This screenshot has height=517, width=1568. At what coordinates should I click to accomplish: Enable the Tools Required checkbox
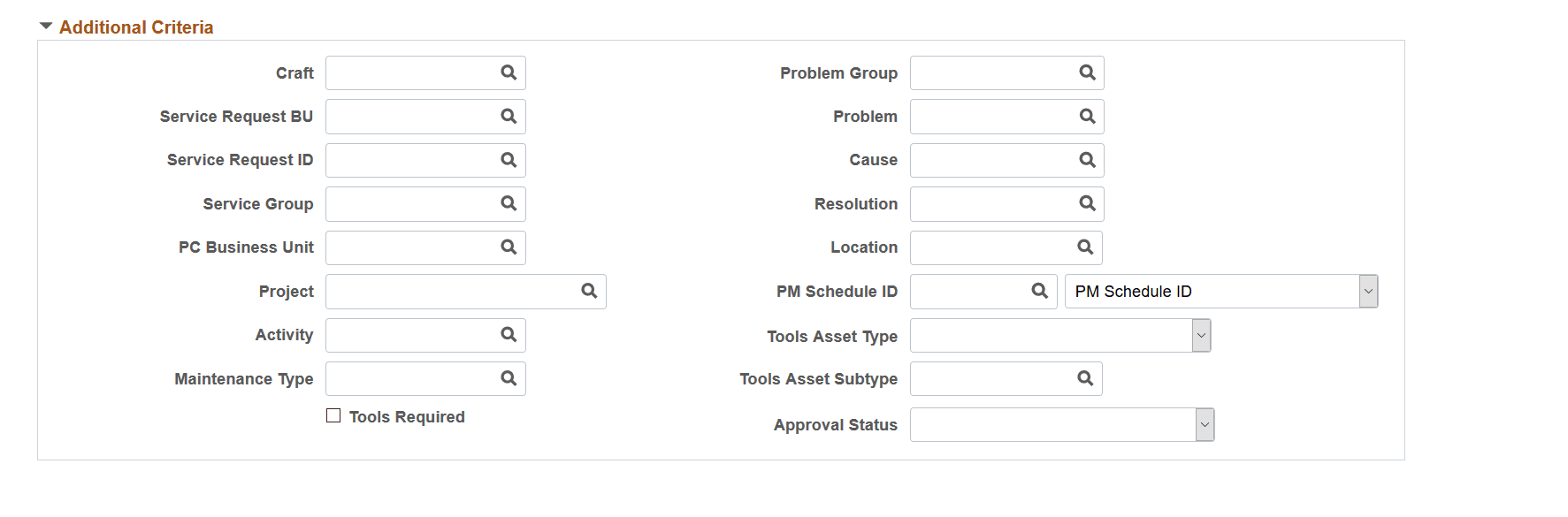point(333,415)
